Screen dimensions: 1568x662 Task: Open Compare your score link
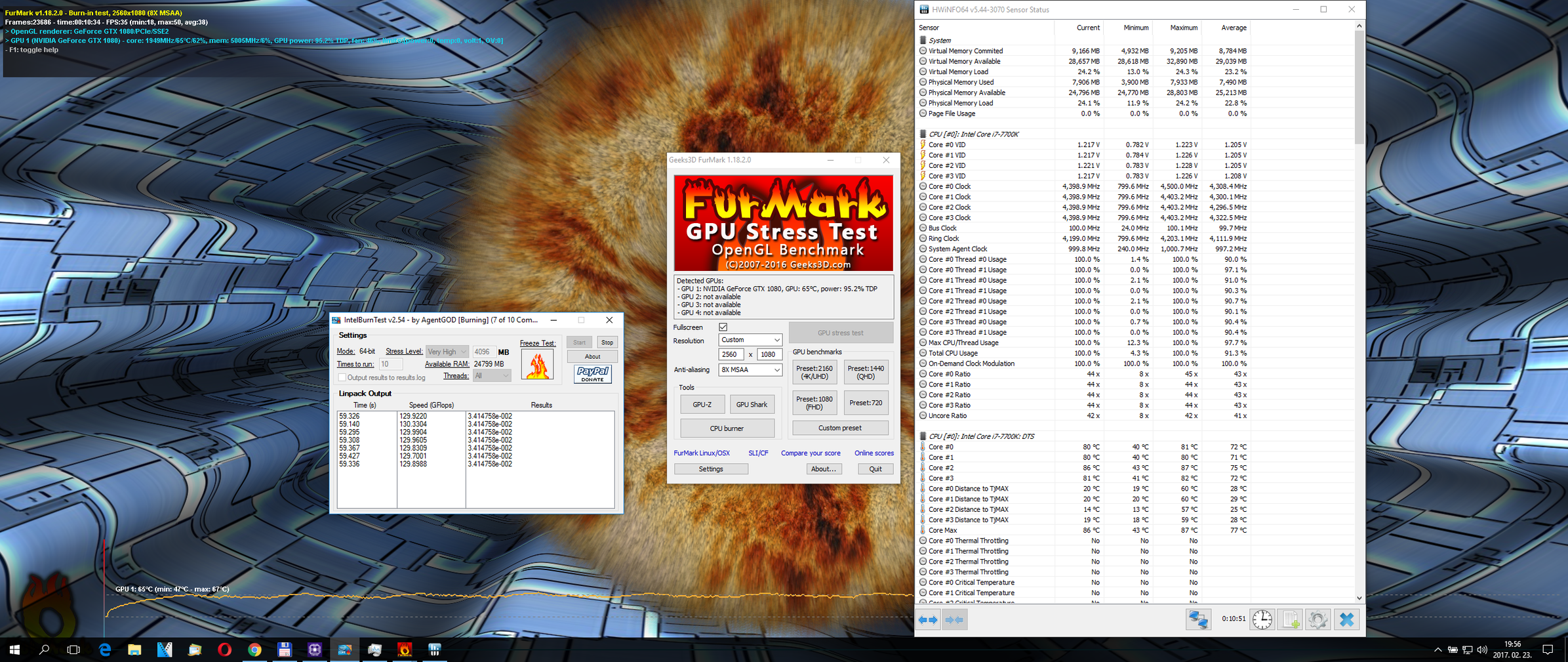point(811,453)
